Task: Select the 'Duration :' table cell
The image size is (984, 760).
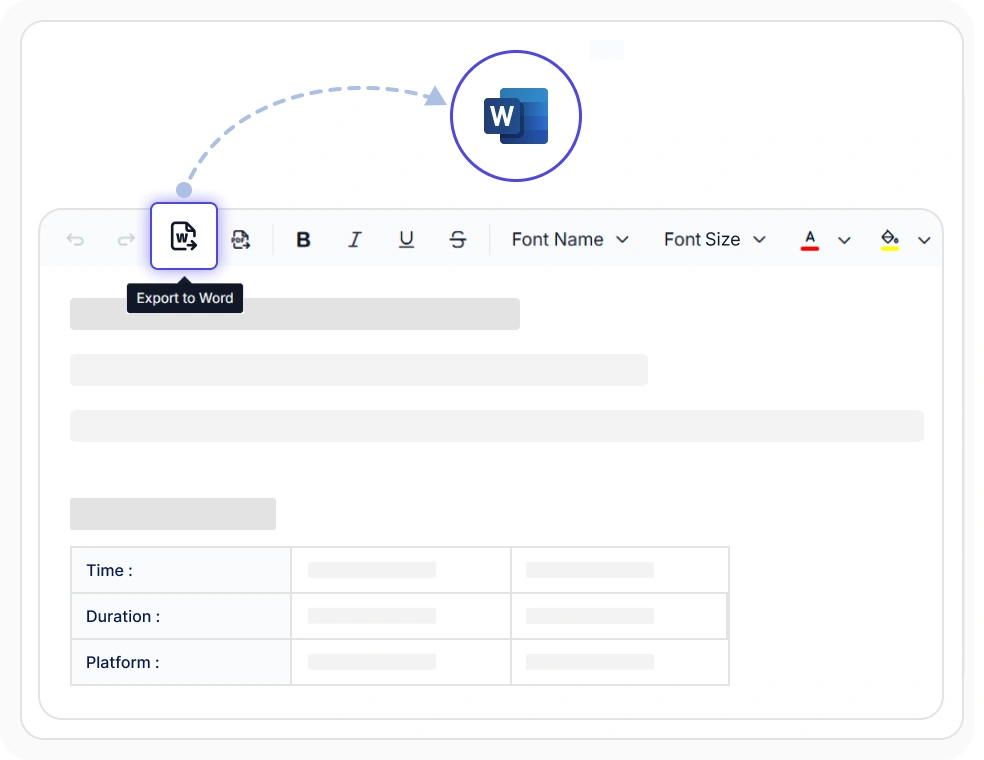Action: 181,616
